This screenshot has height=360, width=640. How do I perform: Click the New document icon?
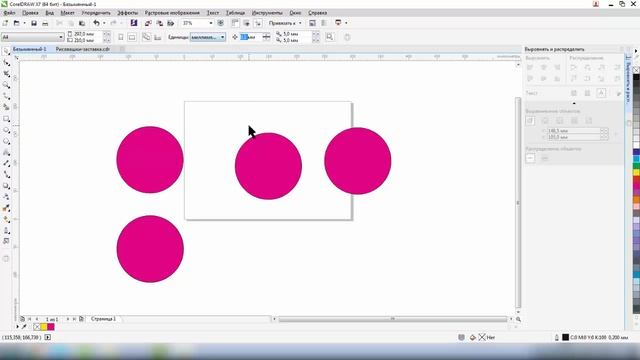coord(5,23)
